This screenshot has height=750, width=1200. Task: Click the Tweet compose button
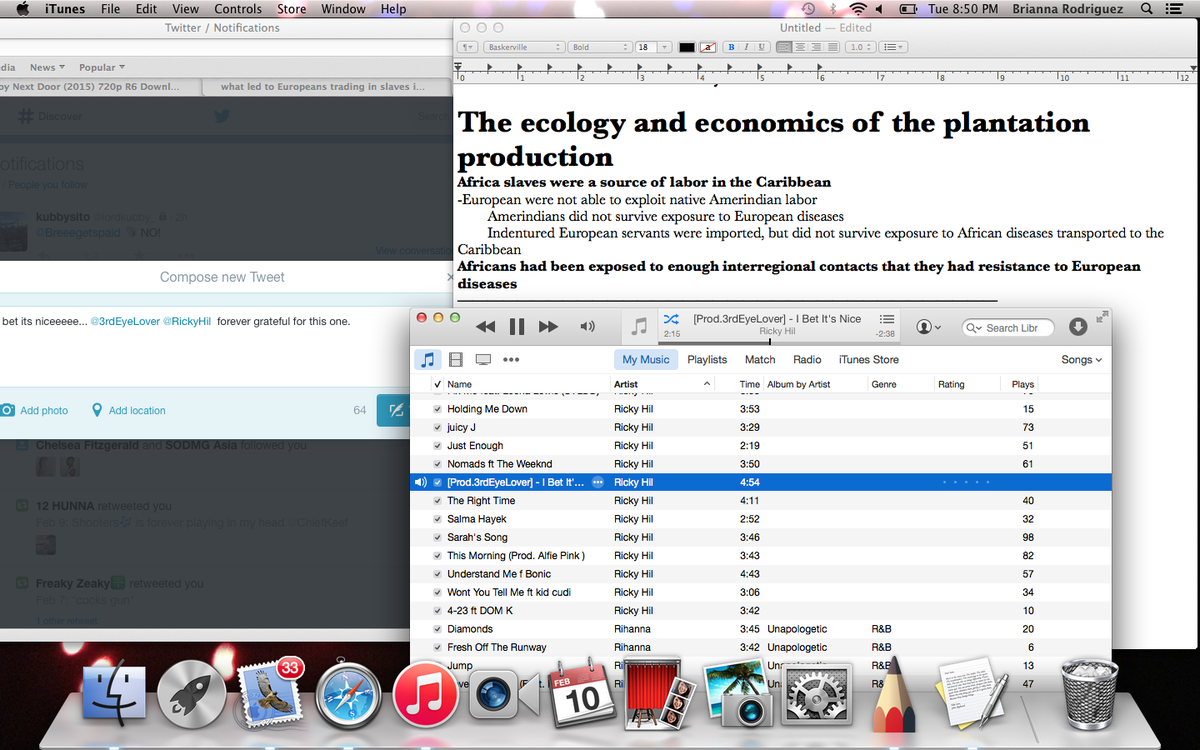(393, 410)
